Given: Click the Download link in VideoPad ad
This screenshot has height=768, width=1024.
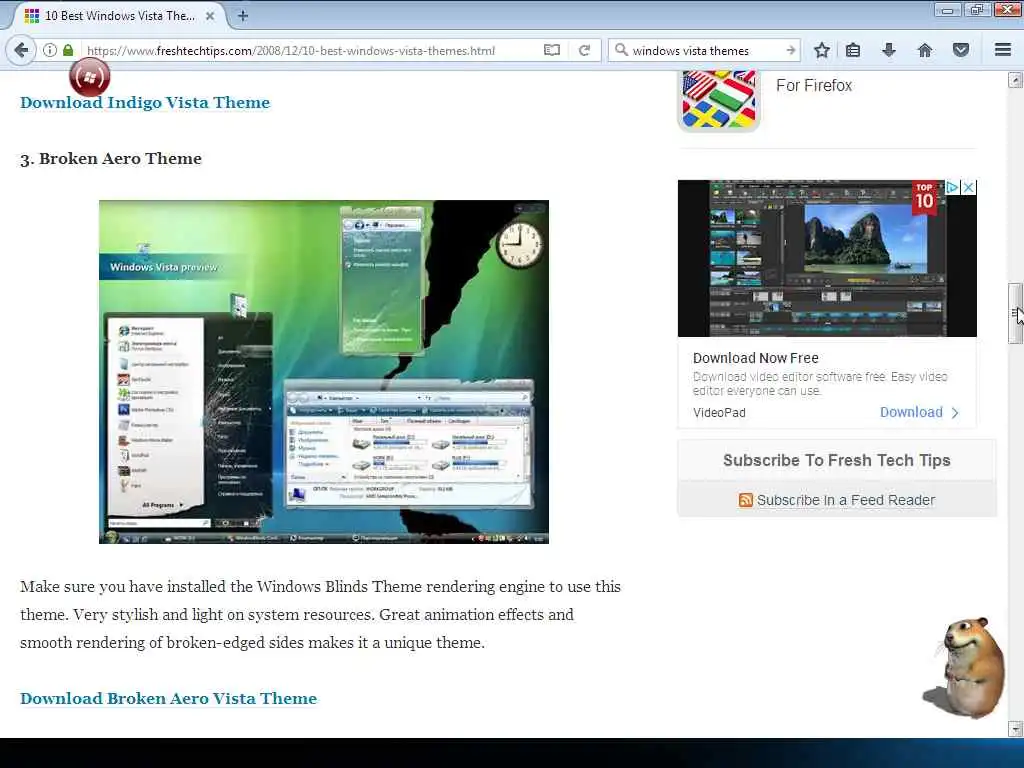Looking at the screenshot, I should point(920,412).
